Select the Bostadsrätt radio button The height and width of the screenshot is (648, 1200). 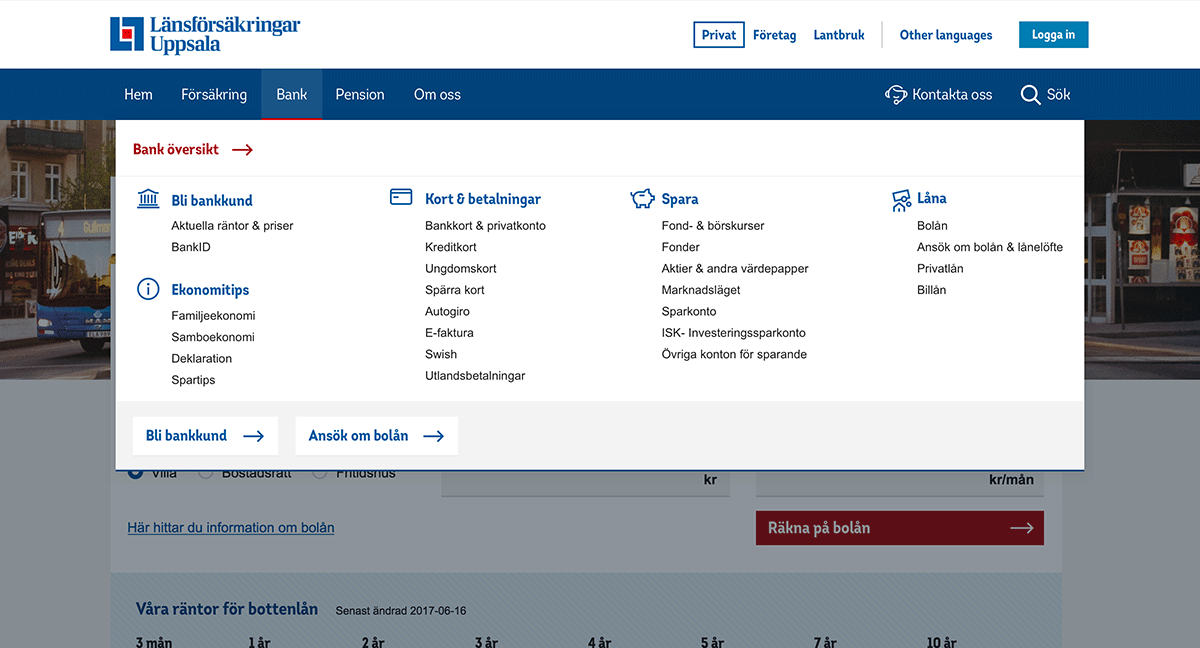[207, 471]
